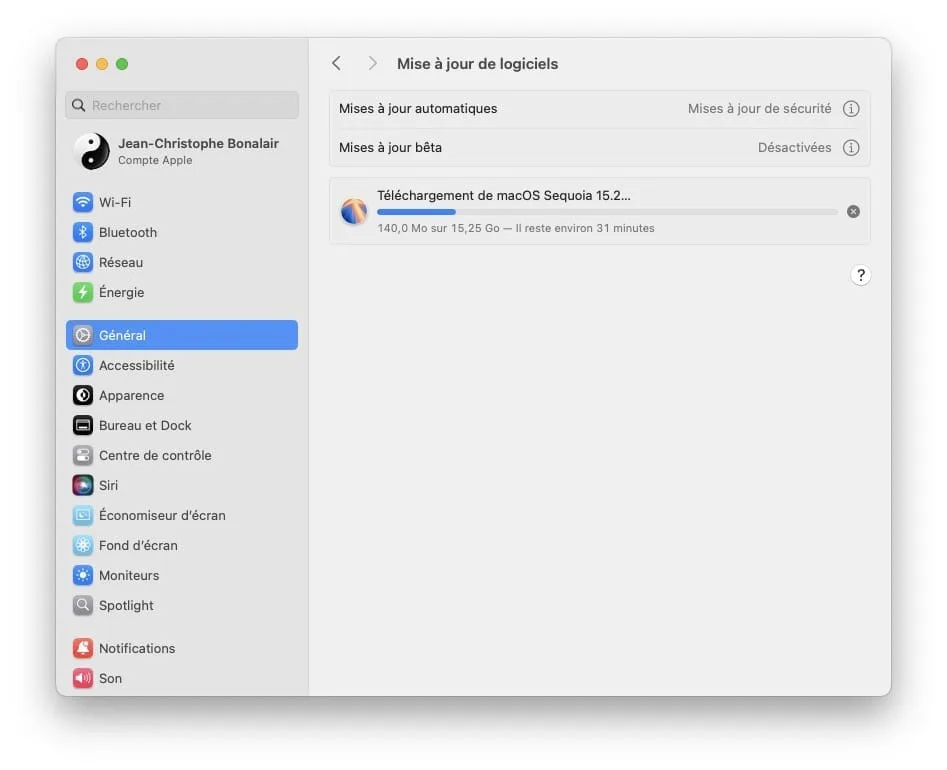
Task: Open info for Mises à jour bêta
Action: 851,147
